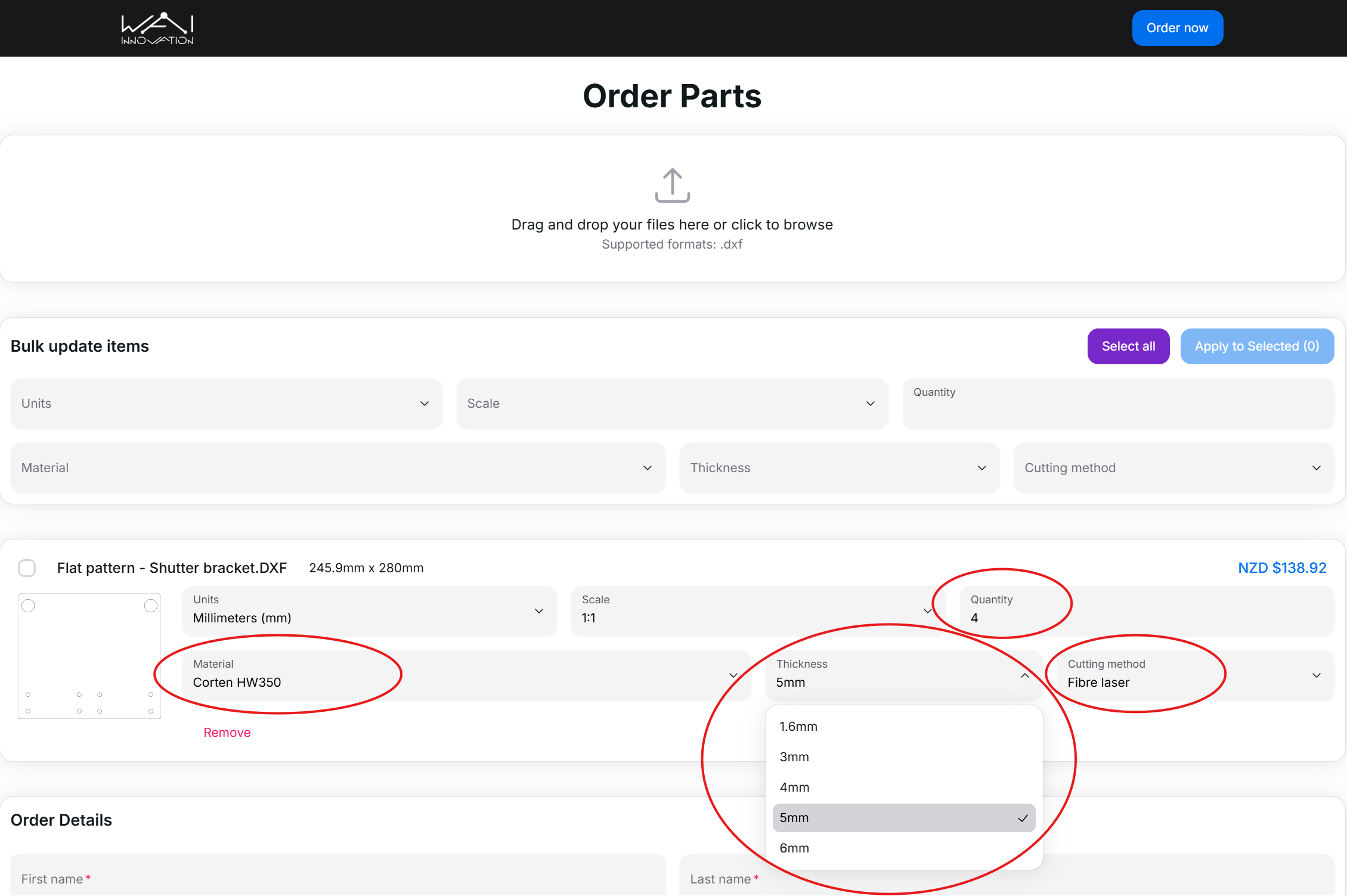Image resolution: width=1347 pixels, height=896 pixels.
Task: Collapse the item Thickness dropdown arrow
Action: [x=1024, y=675]
